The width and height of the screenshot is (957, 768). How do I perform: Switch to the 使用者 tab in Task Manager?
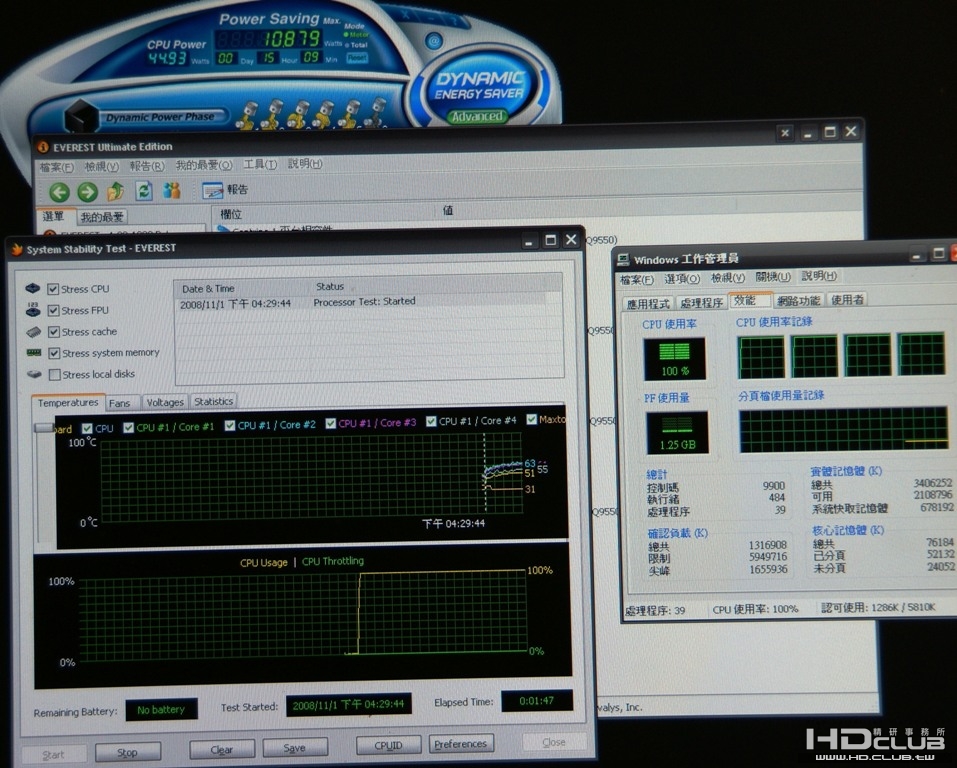pyautogui.click(x=847, y=299)
